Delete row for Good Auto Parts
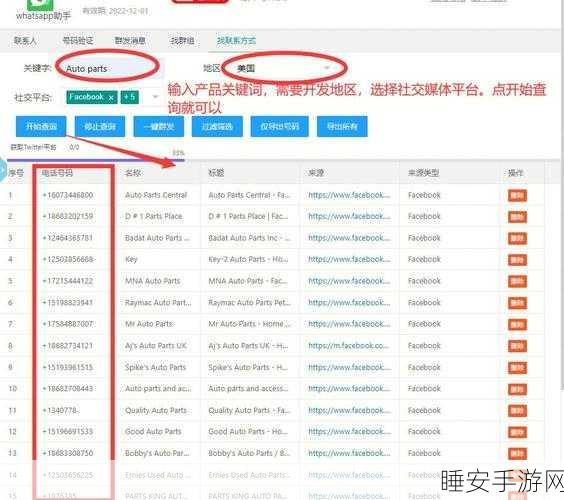Screen dimensions: 564x500 [x=517, y=432]
